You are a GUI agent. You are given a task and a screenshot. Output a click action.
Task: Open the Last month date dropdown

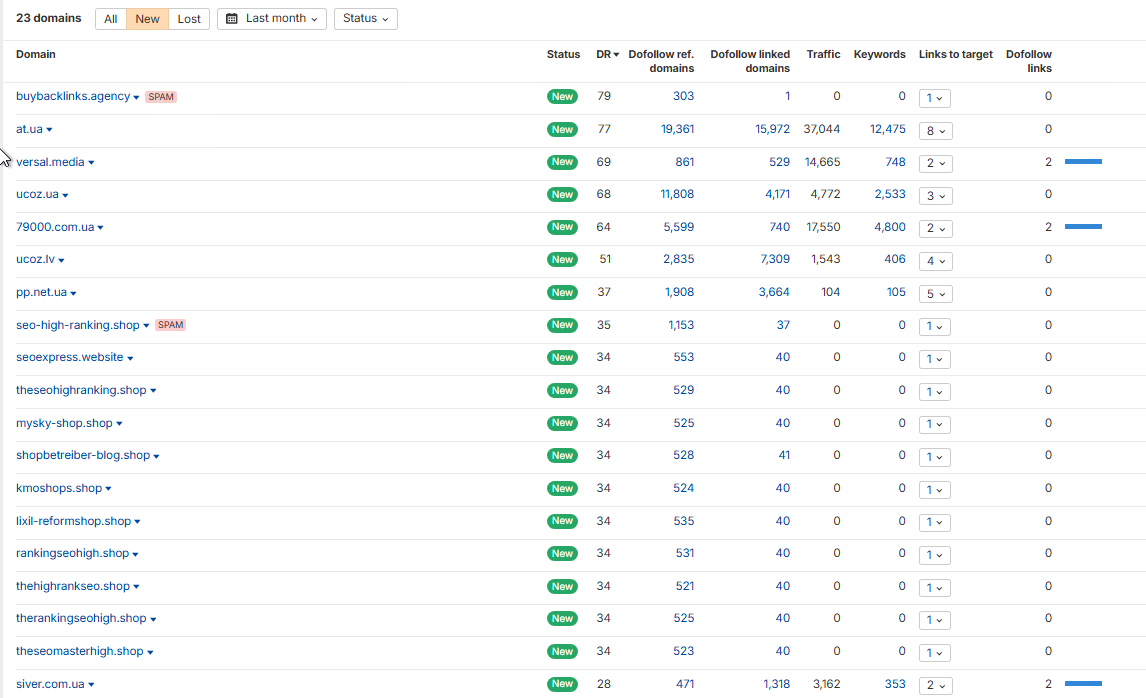[271, 19]
